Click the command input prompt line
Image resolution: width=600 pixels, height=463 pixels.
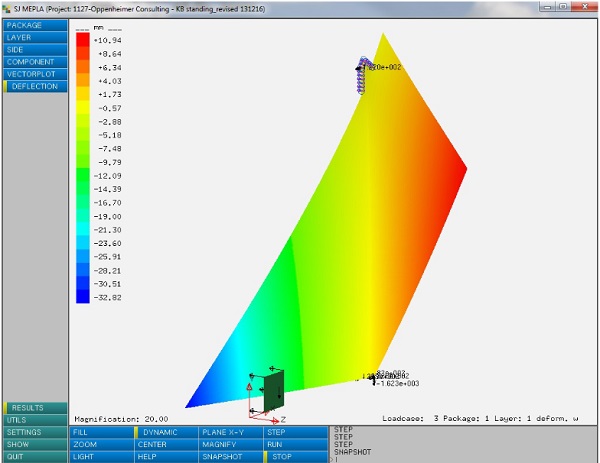point(464,460)
